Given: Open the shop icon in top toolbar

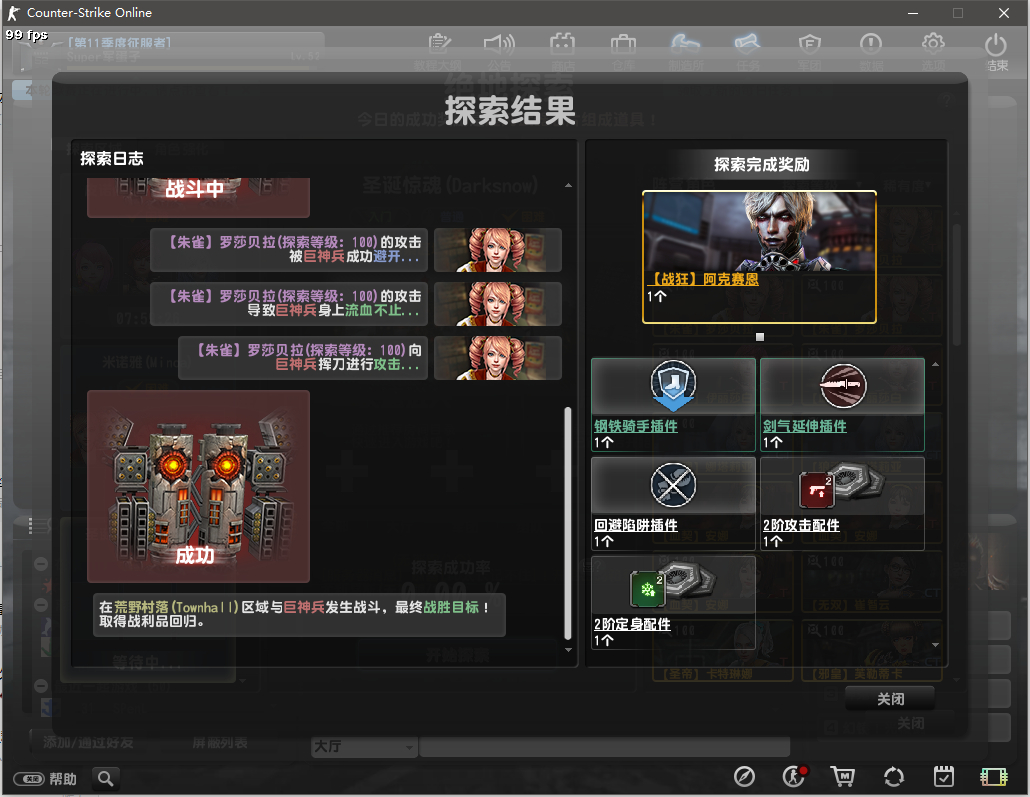Looking at the screenshot, I should [562, 44].
